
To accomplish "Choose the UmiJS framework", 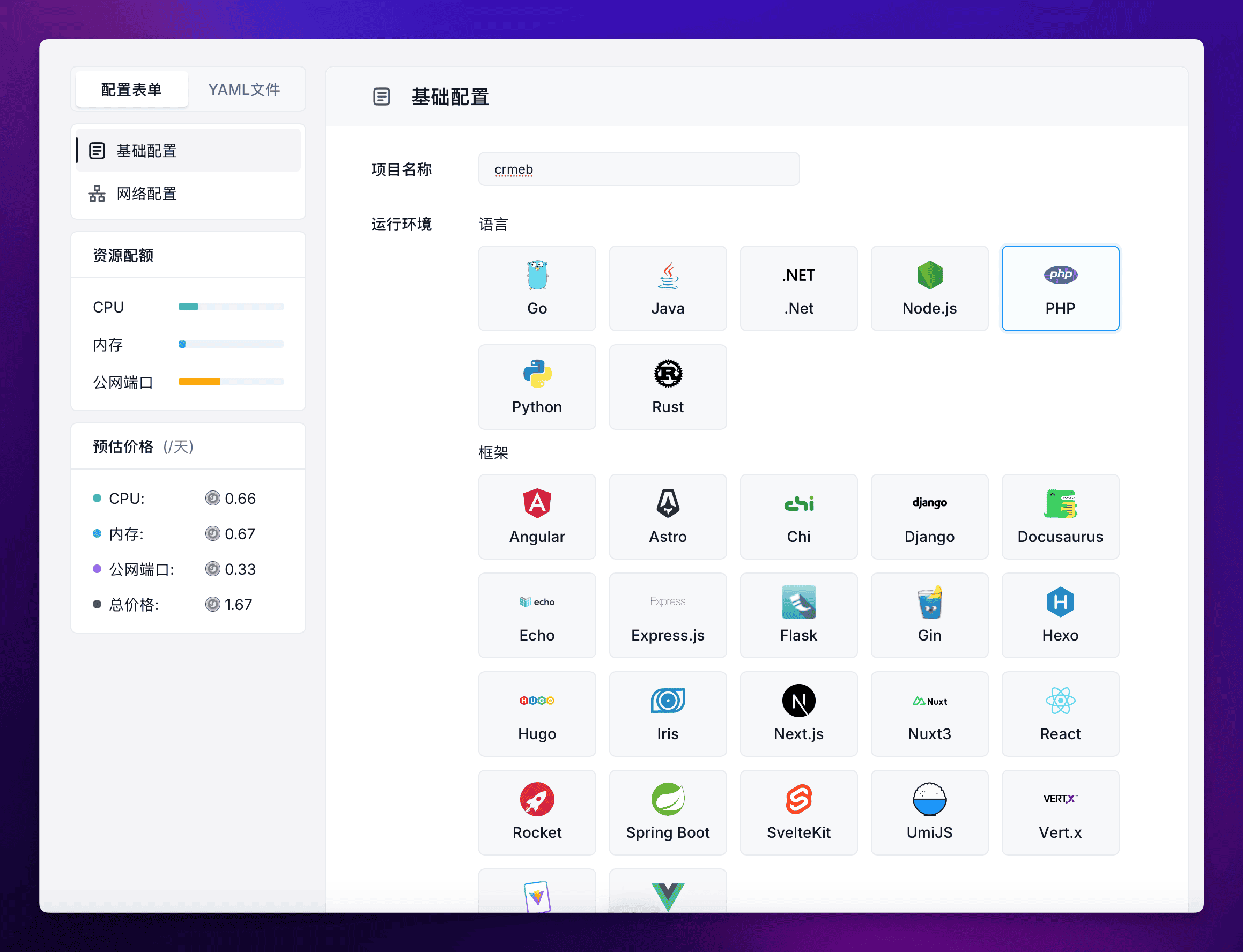I will coord(929,813).
